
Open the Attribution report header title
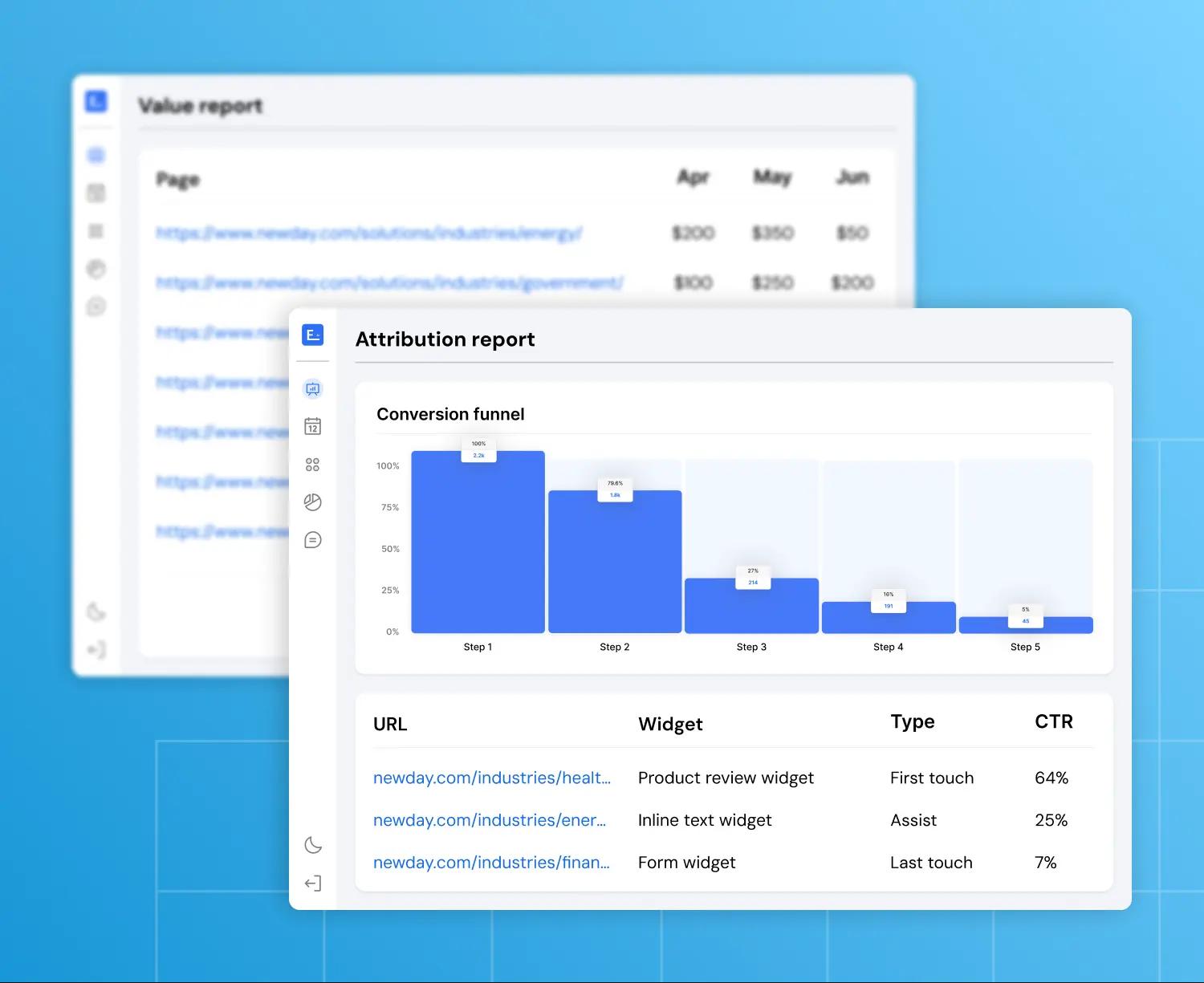(445, 339)
